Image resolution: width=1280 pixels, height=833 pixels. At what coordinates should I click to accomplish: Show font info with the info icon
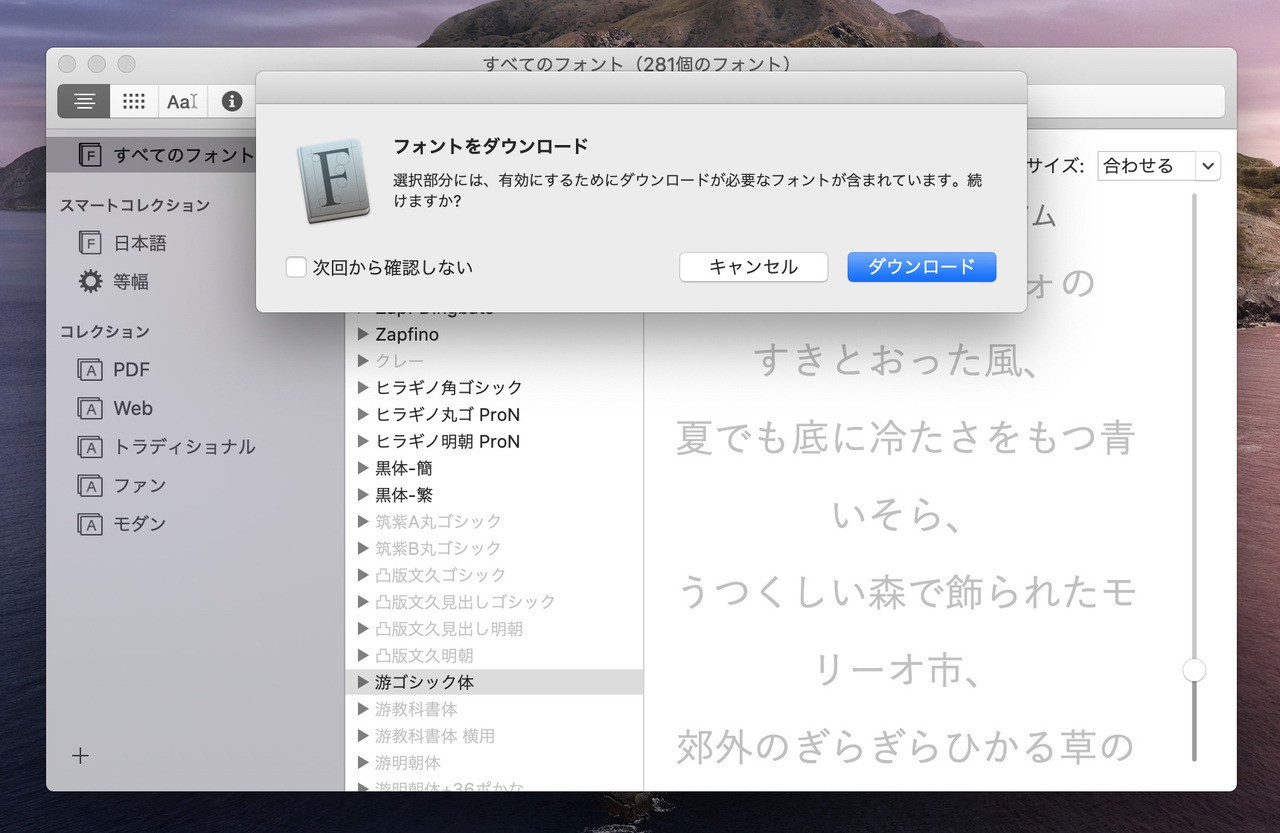pos(232,101)
